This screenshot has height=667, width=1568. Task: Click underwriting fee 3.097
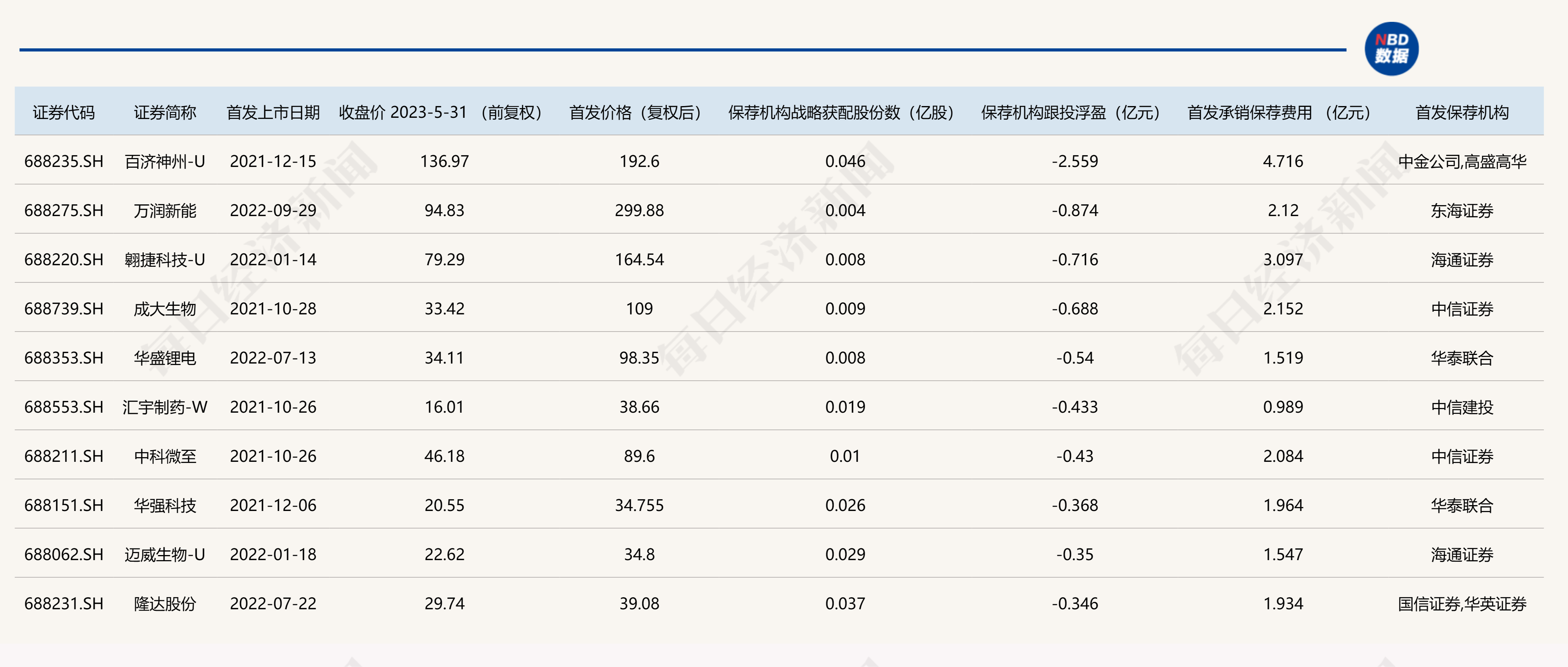click(x=1283, y=260)
